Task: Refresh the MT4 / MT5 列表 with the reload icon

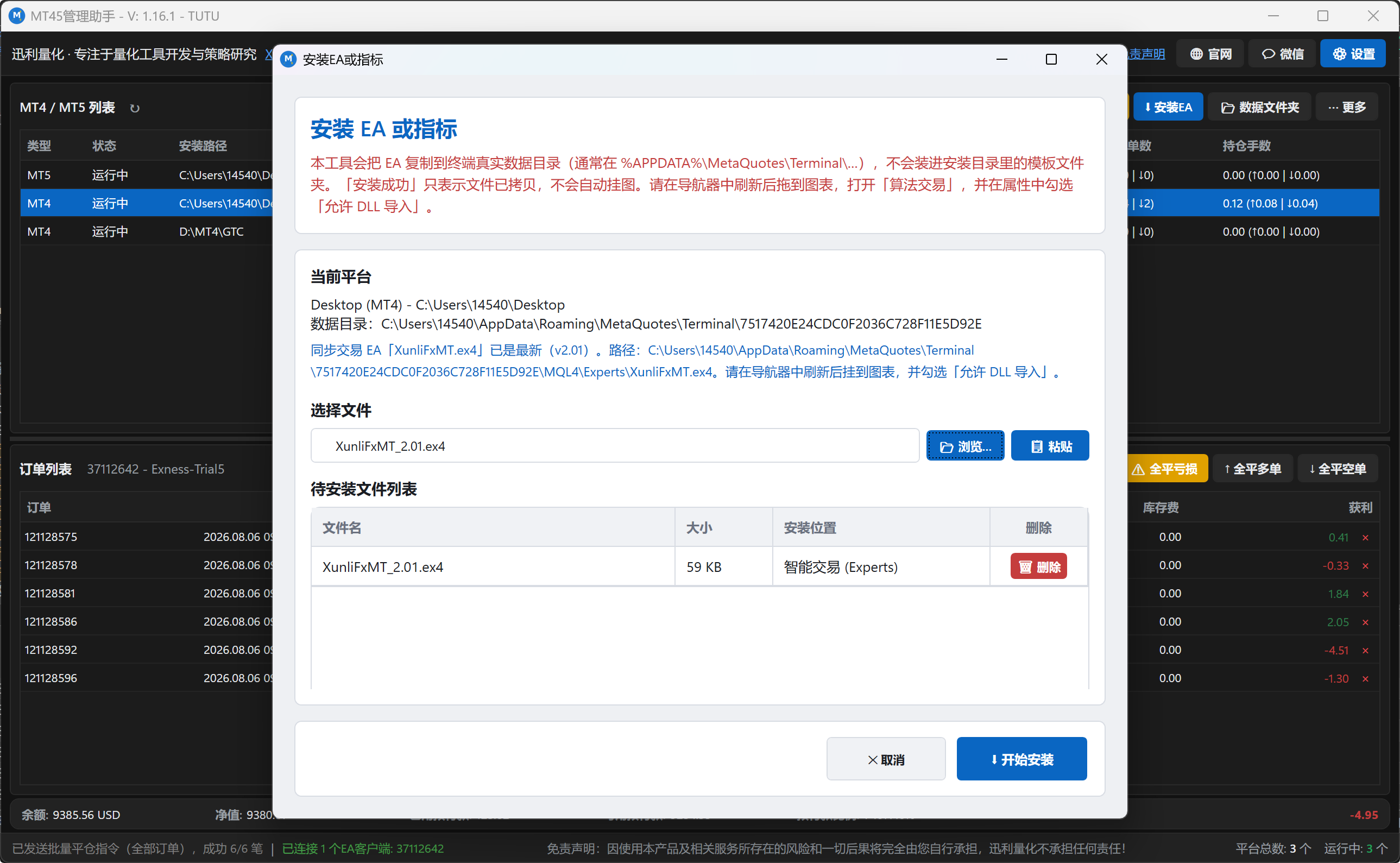Action: tap(135, 109)
